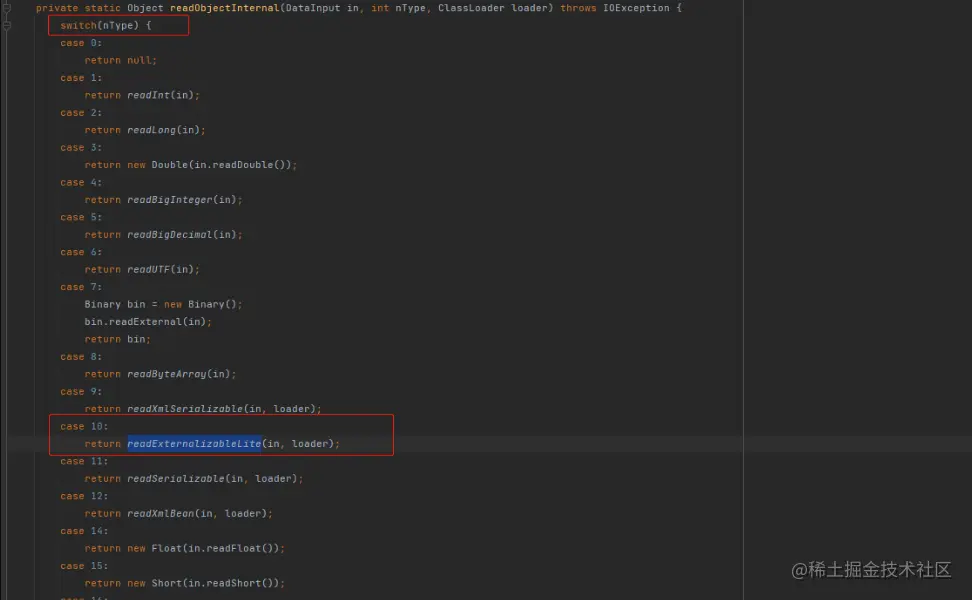The image size is (972, 600).
Task: Click the new Double(in.readDouble()) expression
Action: 210,165
